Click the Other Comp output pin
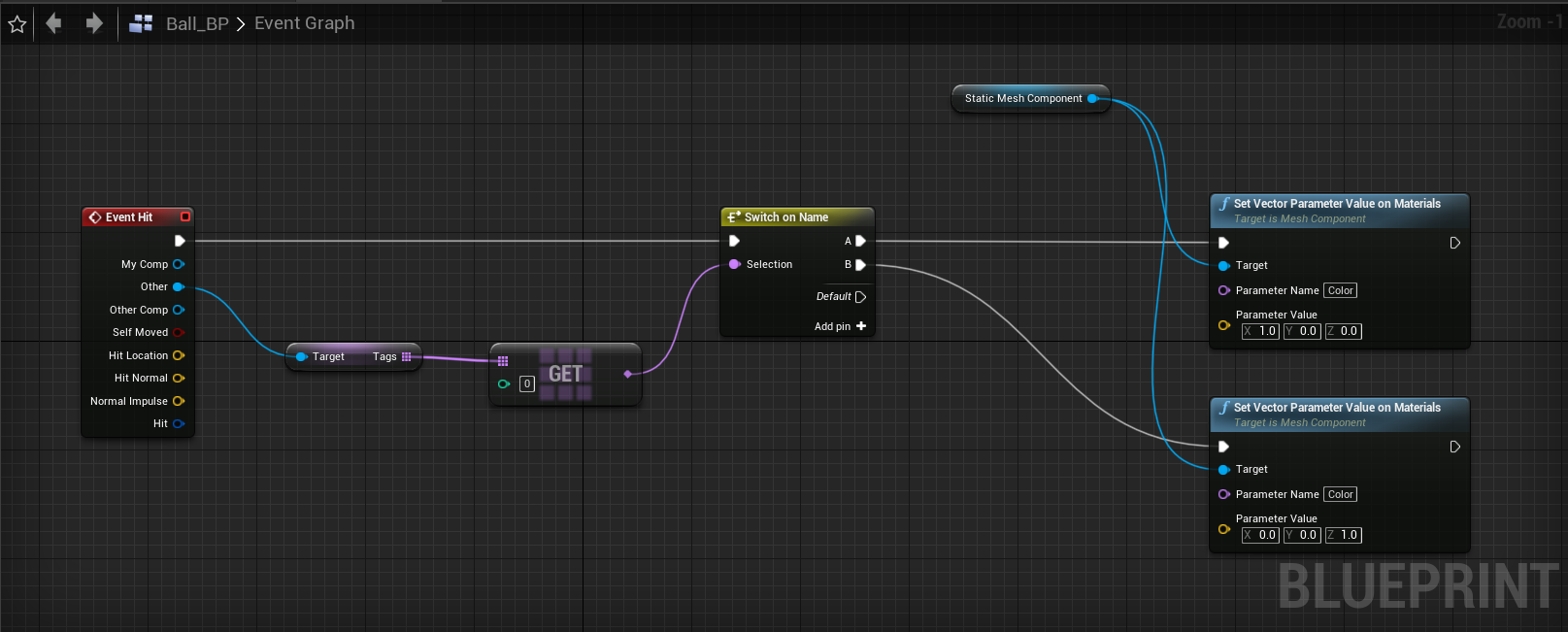This screenshot has width=1568, height=632. tap(179, 310)
